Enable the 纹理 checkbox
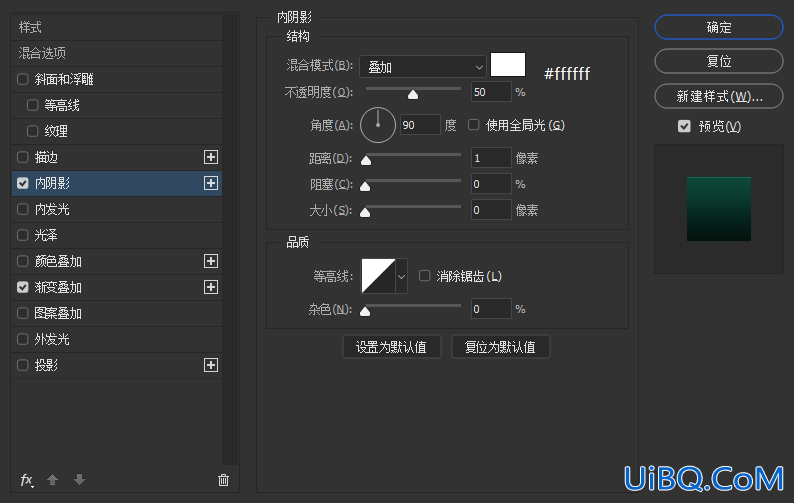 (32, 131)
